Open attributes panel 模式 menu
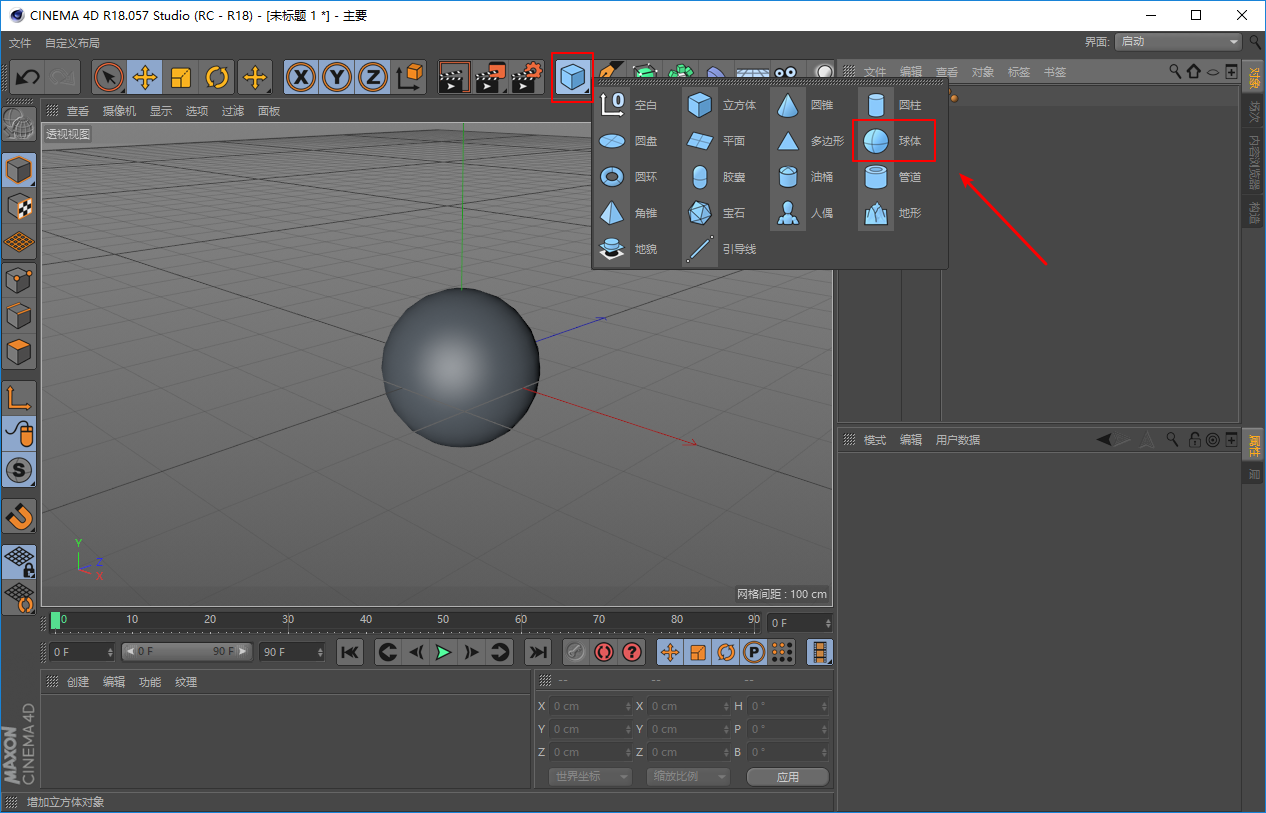 click(x=875, y=440)
